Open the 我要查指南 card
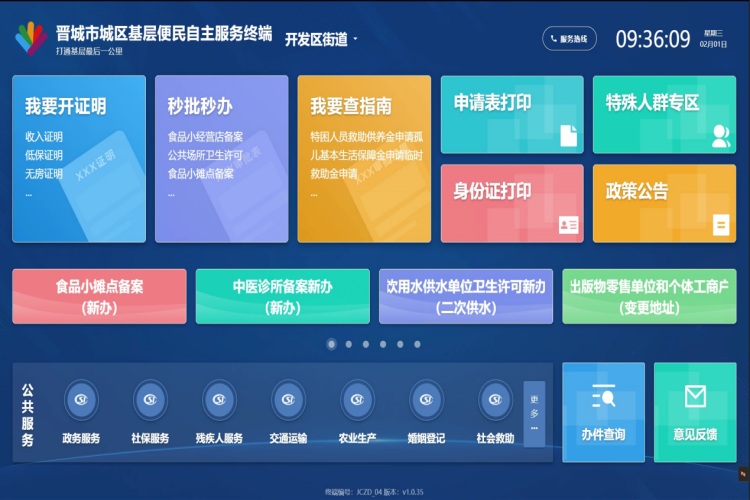Viewport: 750px width, 500px height. tap(363, 158)
